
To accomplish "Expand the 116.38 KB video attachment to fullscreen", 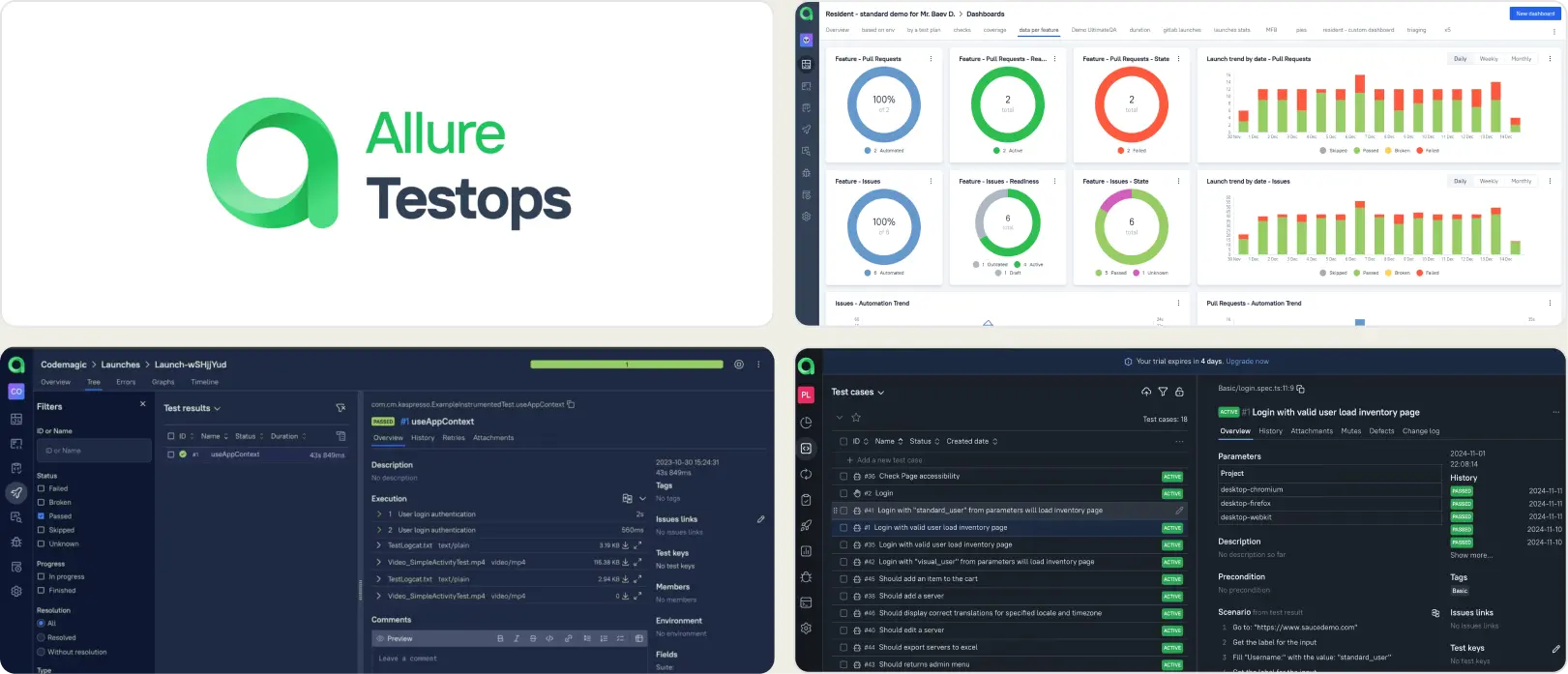I will pyautogui.click(x=637, y=562).
